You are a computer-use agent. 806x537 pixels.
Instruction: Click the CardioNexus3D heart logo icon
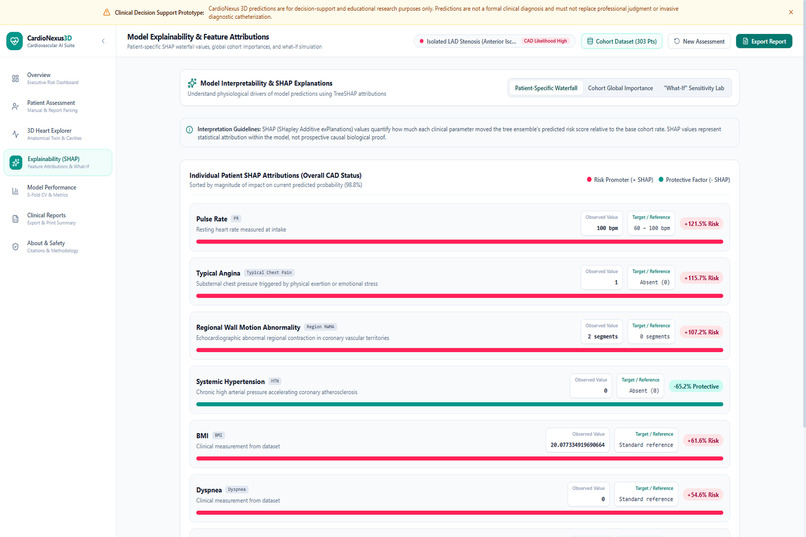click(x=14, y=41)
